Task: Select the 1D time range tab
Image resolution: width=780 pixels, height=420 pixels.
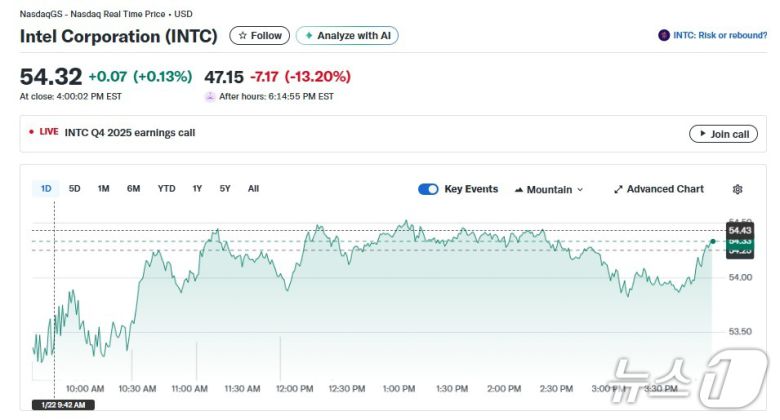Action: click(x=46, y=188)
